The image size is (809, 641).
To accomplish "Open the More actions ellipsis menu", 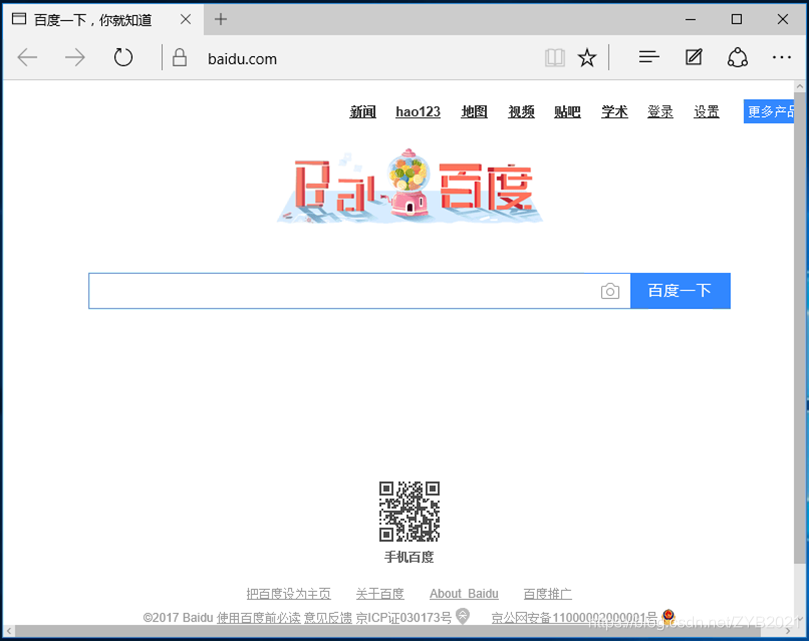I will tap(781, 57).
